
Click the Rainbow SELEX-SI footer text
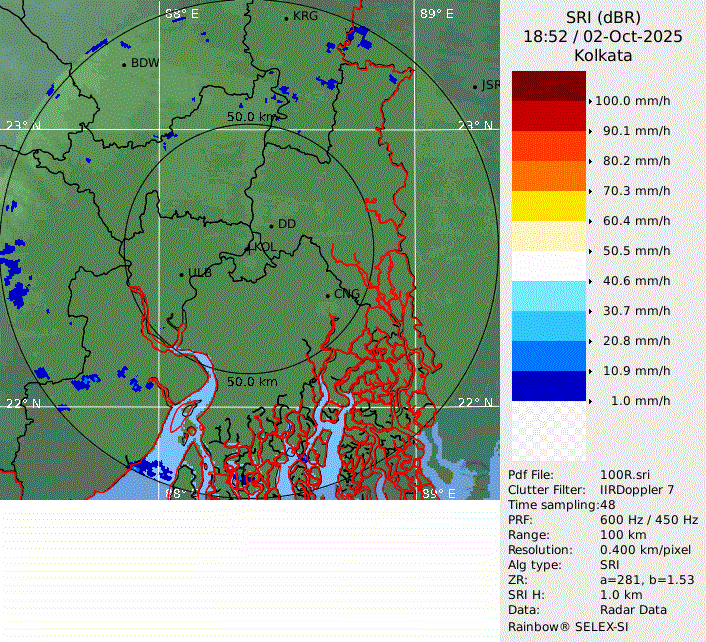pyautogui.click(x=565, y=626)
